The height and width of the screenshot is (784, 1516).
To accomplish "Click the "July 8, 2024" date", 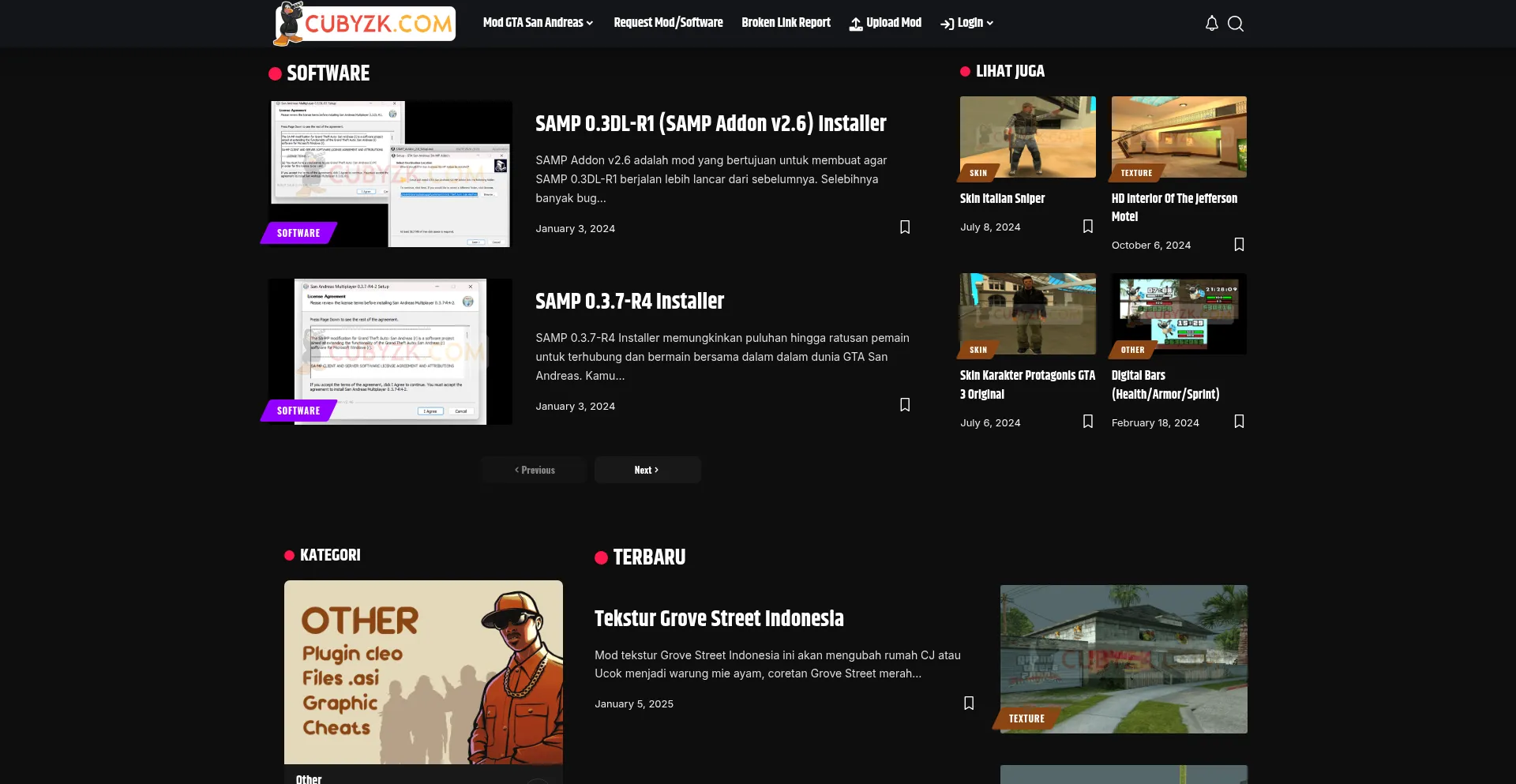I will [x=990, y=227].
